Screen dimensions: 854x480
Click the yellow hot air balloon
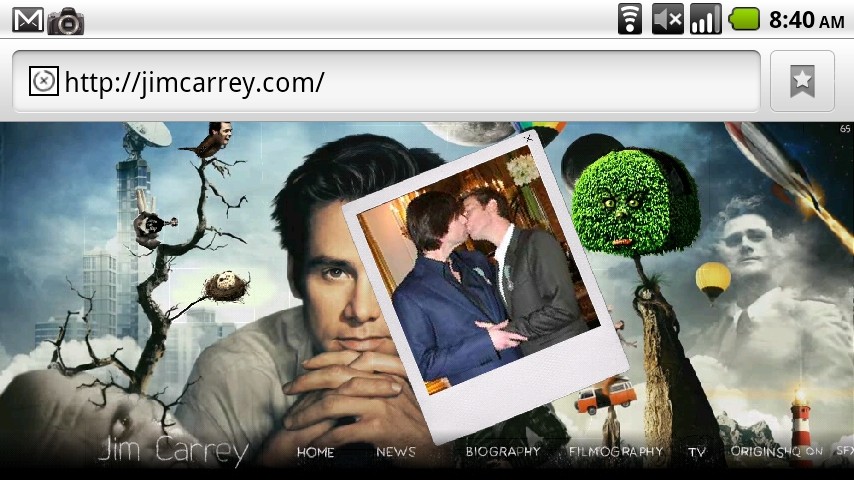(x=712, y=279)
